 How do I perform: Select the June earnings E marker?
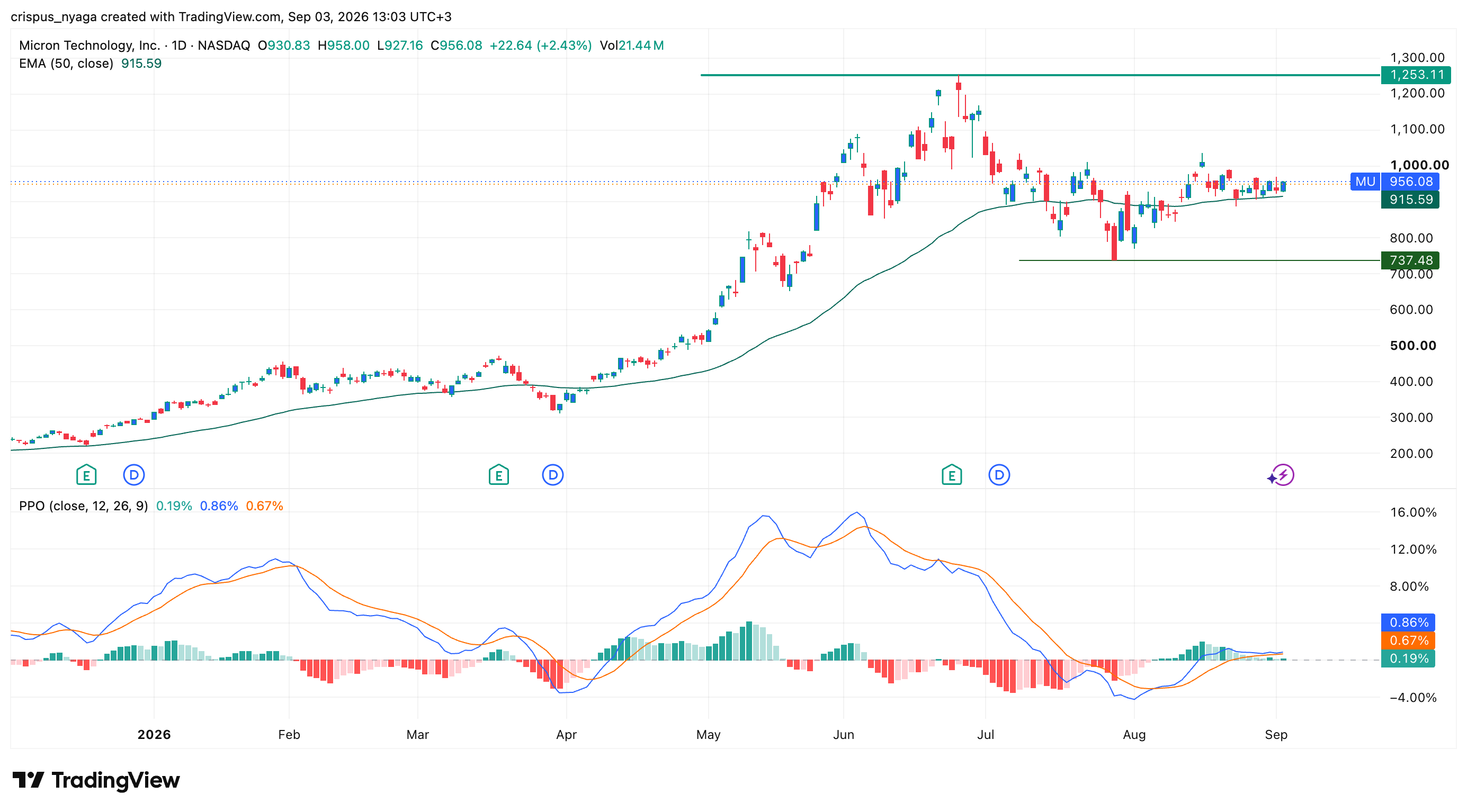coord(952,475)
